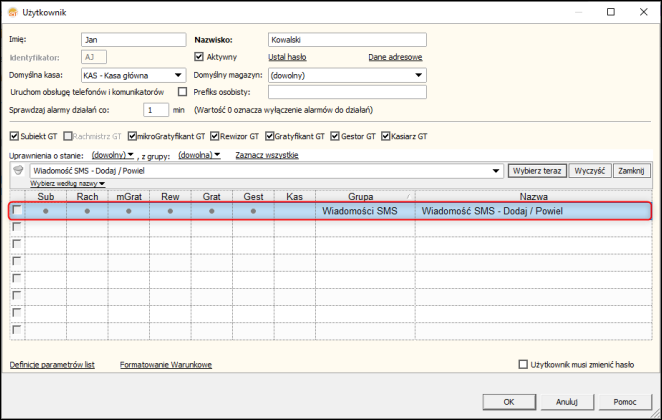Click Zaznacz wszystkie link
The width and height of the screenshot is (662, 420).
[267, 155]
